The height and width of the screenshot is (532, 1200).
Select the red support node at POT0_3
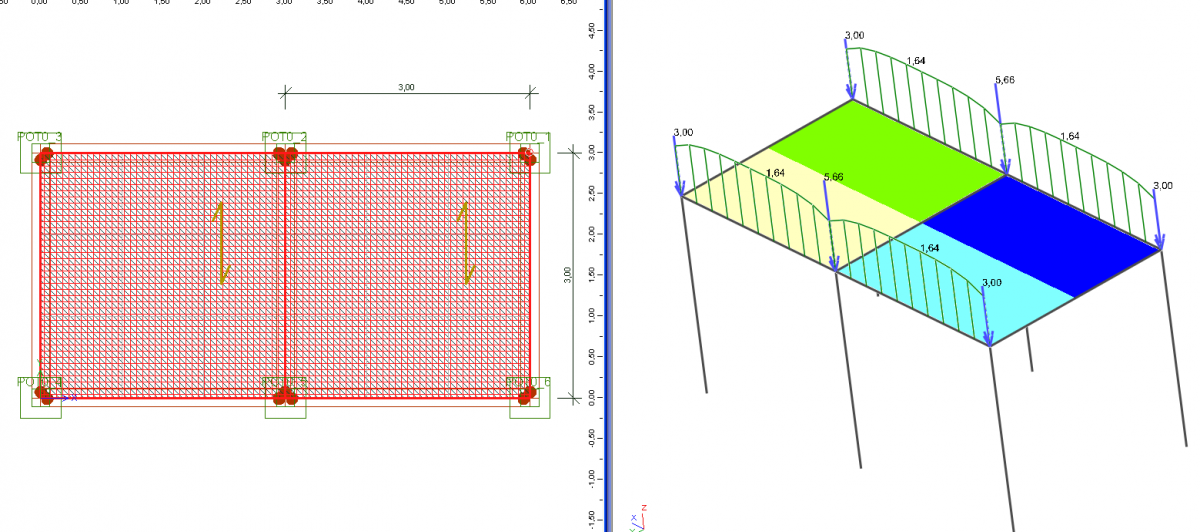click(43, 156)
